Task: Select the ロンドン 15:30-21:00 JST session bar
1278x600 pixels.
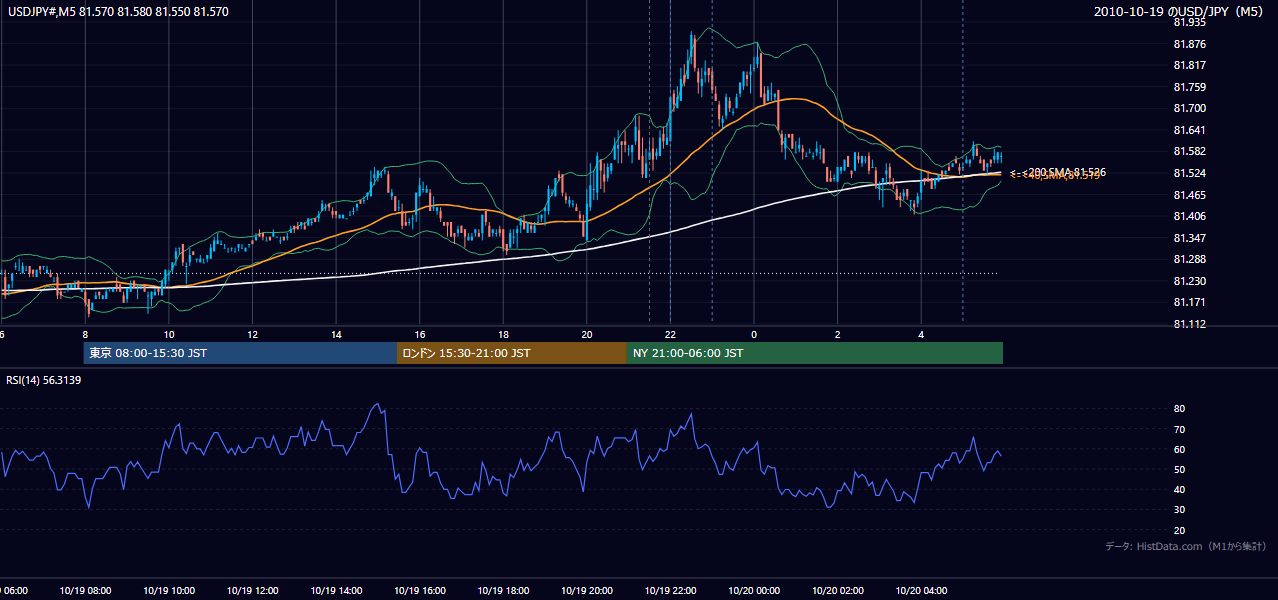Action: [x=512, y=353]
